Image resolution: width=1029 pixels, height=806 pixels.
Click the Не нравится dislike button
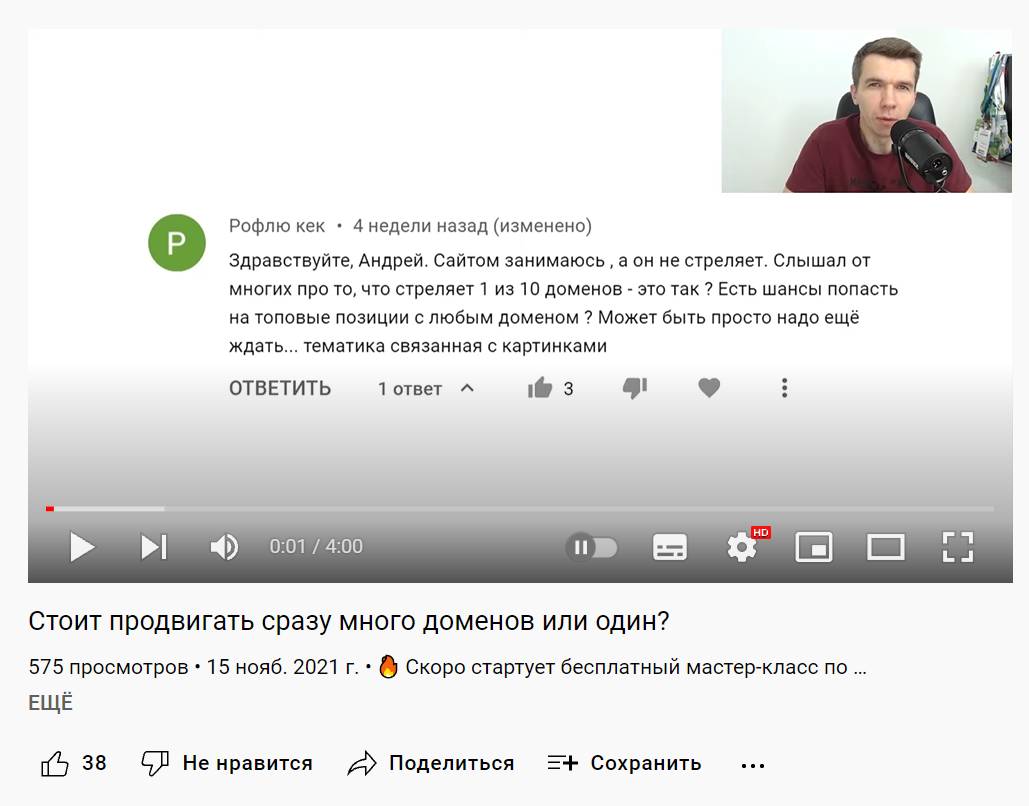click(227, 763)
